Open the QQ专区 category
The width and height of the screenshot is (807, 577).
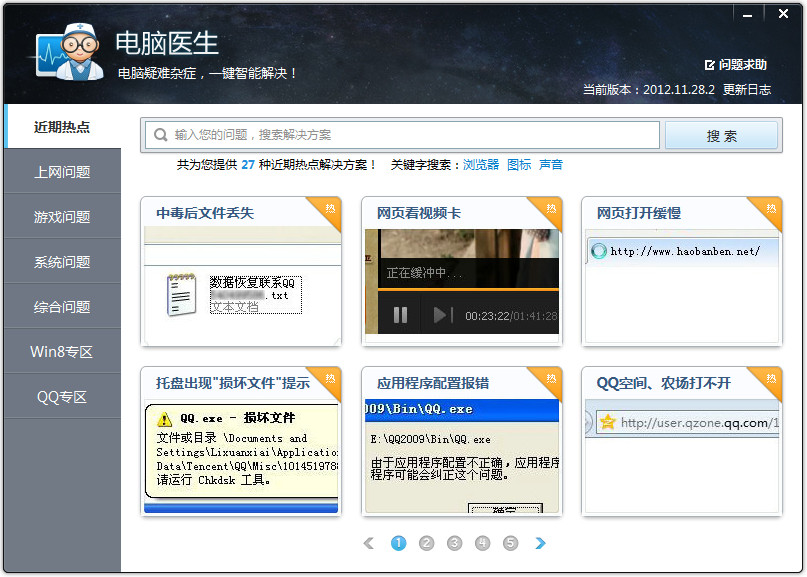pos(62,397)
